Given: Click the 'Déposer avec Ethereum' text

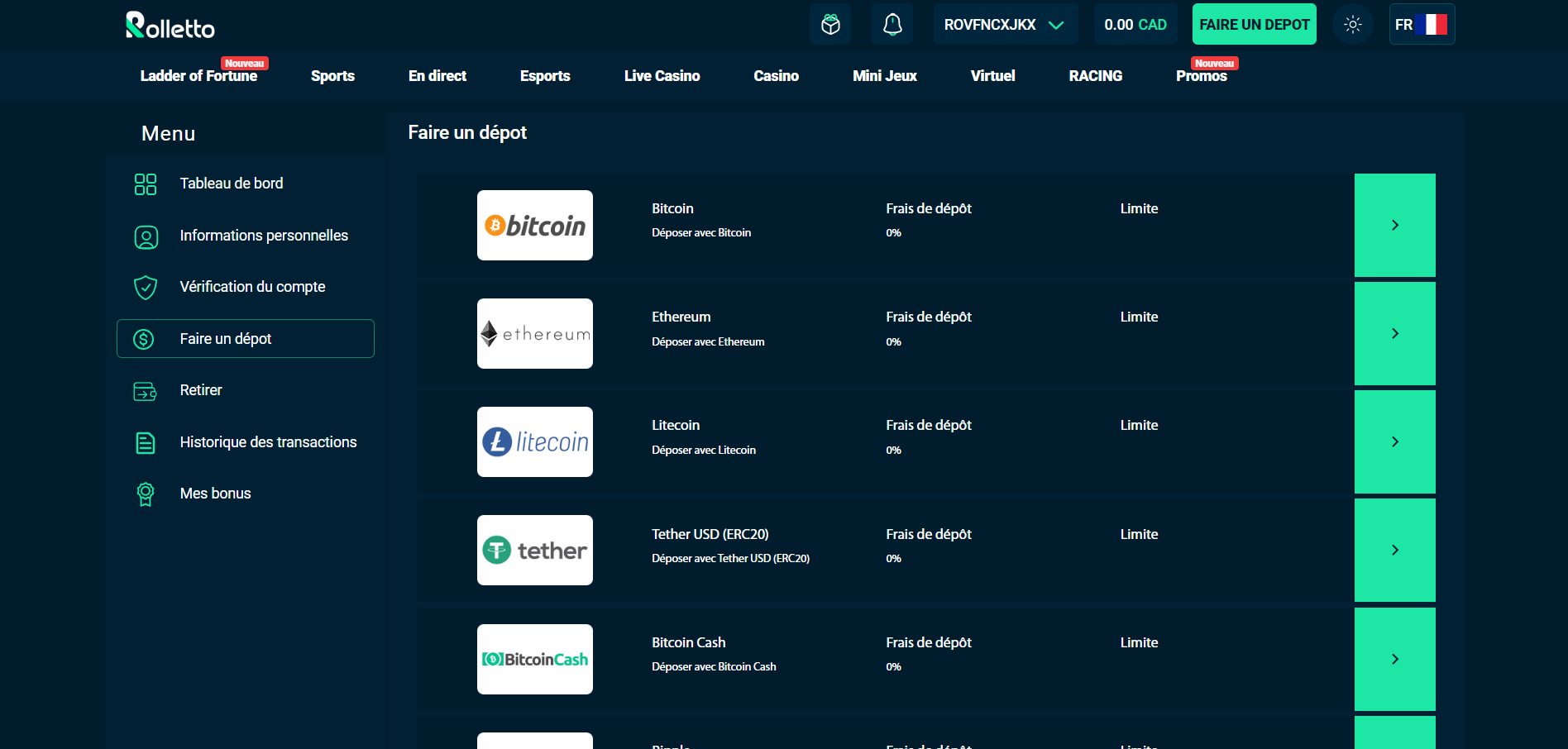Looking at the screenshot, I should [708, 341].
